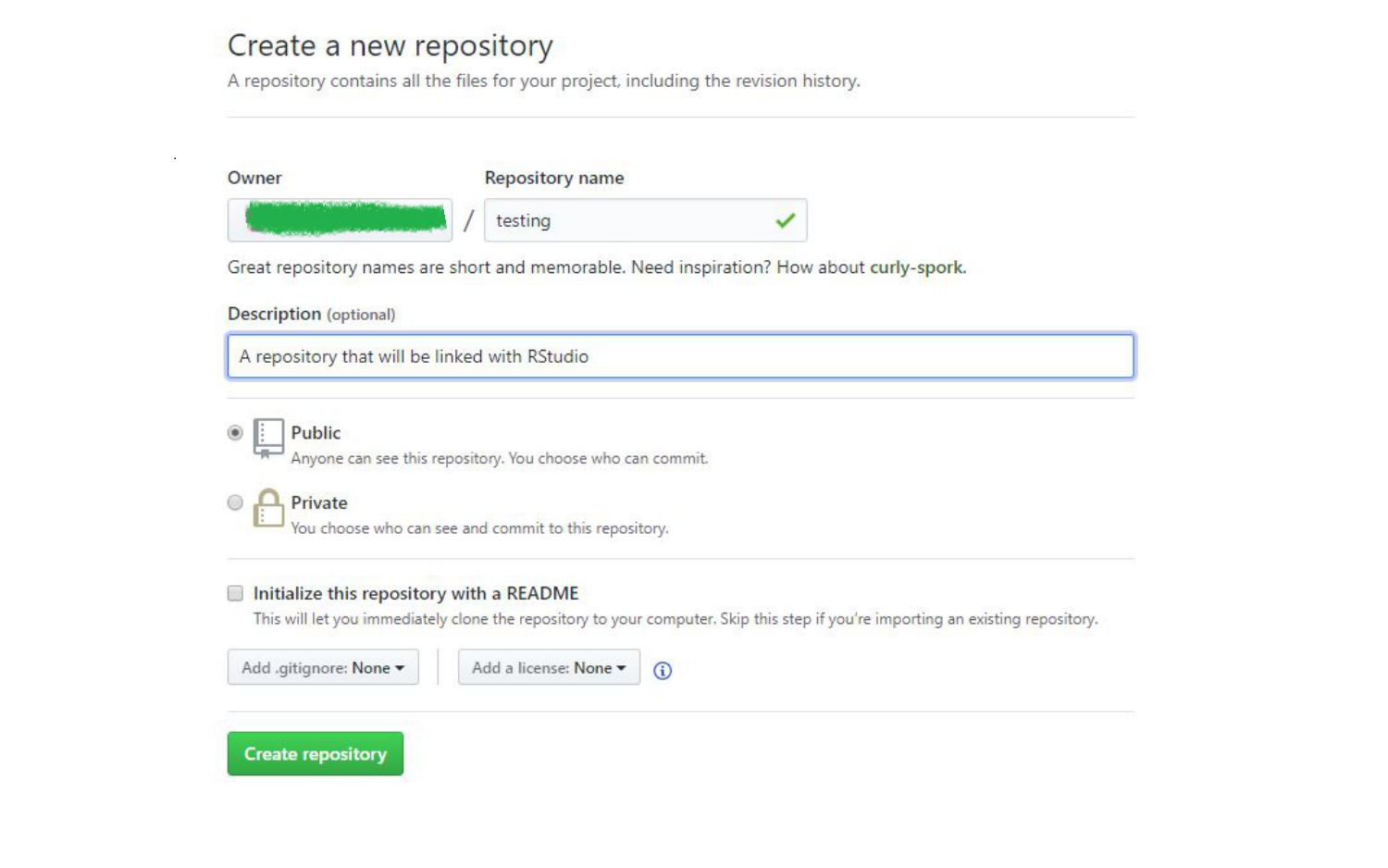Click the green checkmark in the repository name field
The height and width of the screenshot is (868, 1388).
tap(786, 220)
